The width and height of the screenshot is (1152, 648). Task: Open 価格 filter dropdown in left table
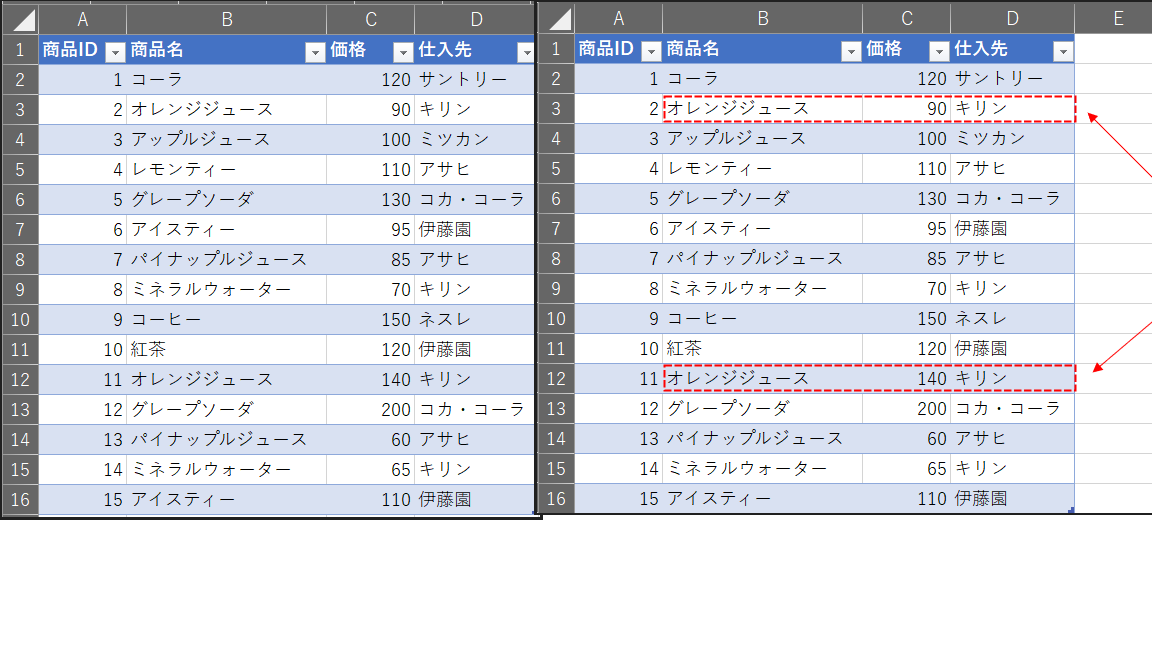(403, 52)
